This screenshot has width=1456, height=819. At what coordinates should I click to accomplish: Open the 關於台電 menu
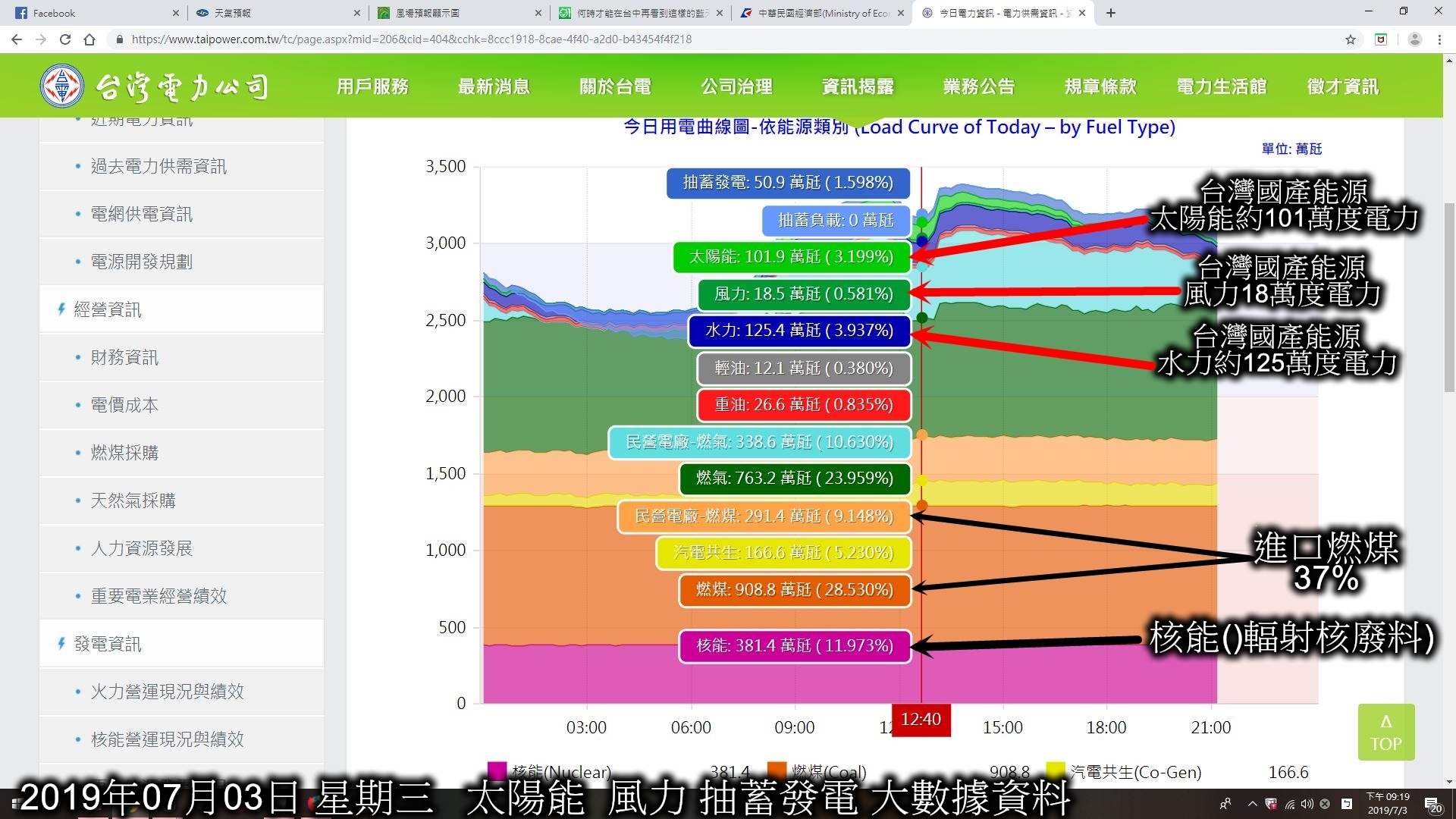[615, 86]
